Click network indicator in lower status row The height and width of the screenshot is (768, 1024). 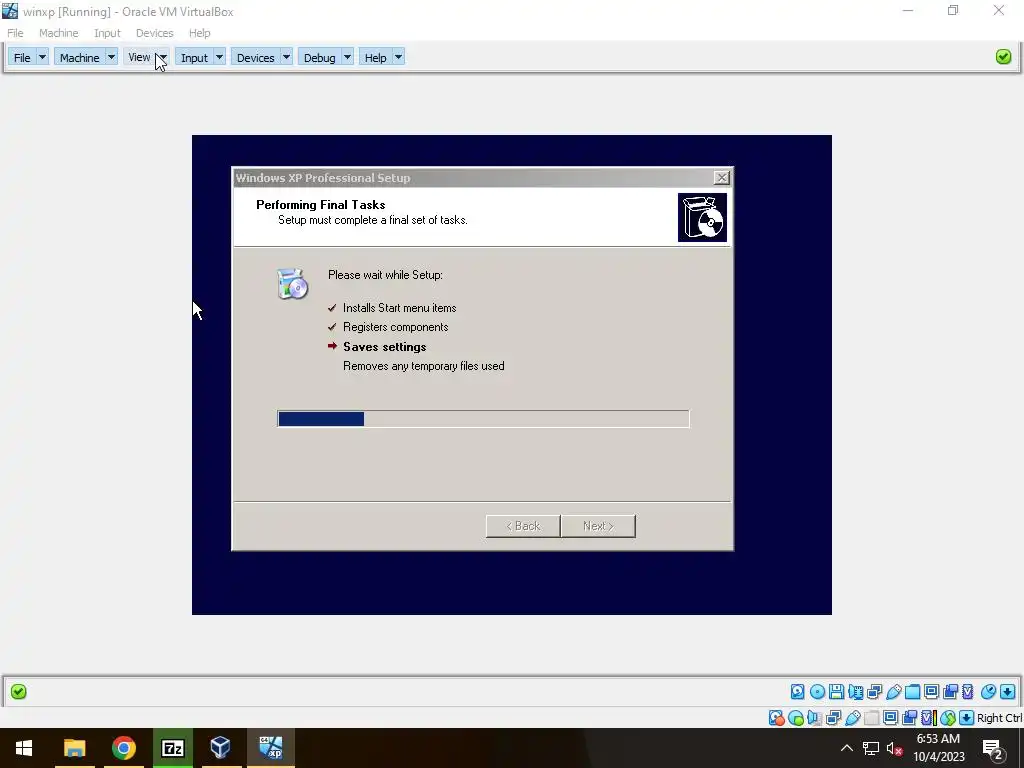coord(833,718)
